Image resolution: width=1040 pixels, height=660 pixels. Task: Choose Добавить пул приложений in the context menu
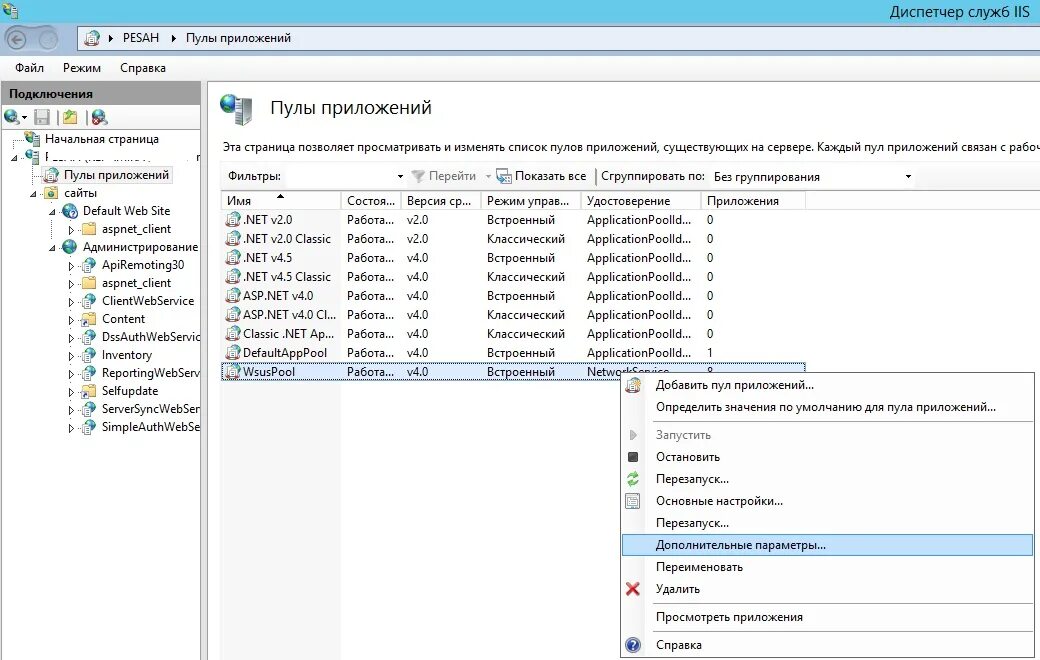click(827, 385)
